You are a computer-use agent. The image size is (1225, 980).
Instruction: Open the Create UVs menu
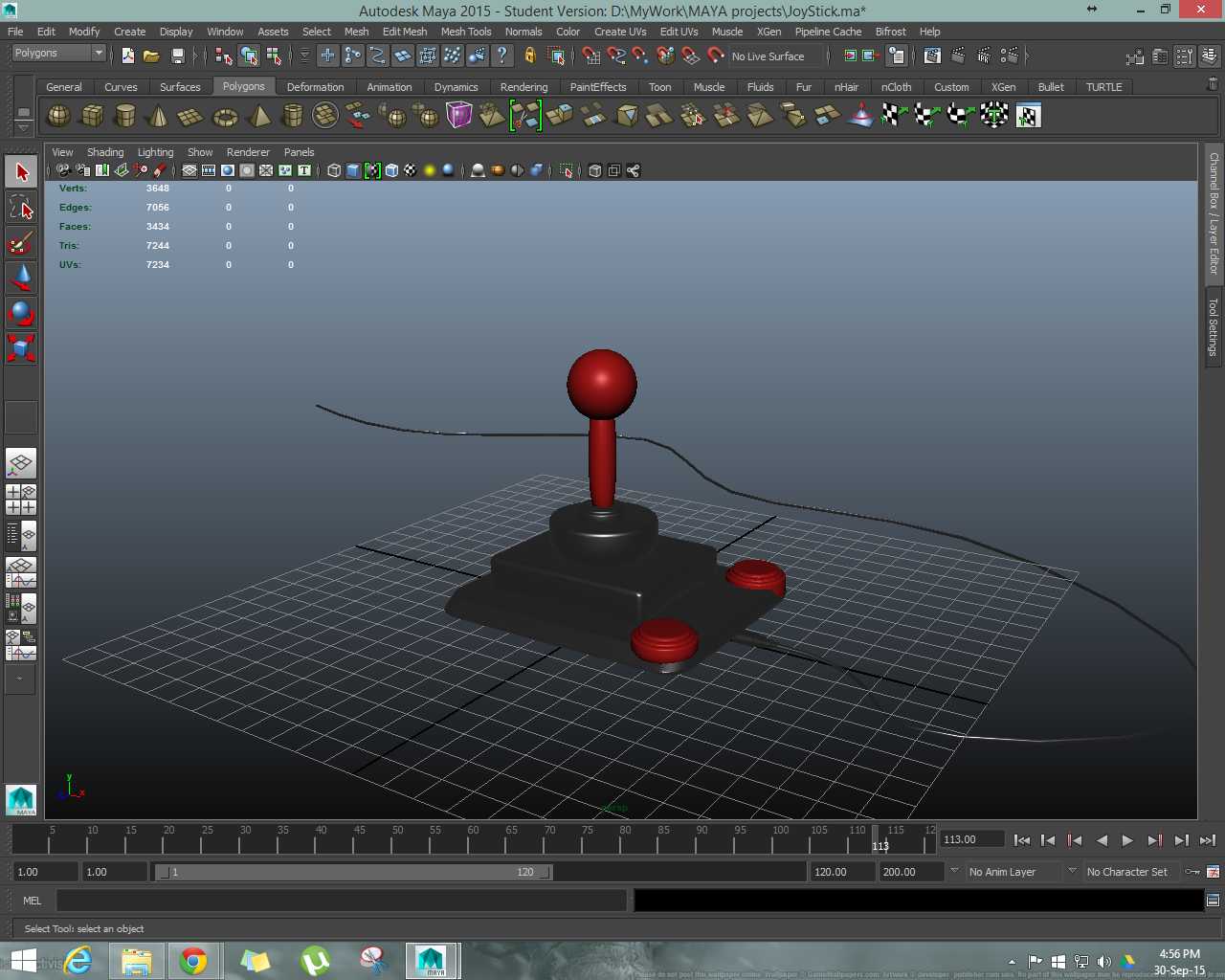pyautogui.click(x=620, y=32)
